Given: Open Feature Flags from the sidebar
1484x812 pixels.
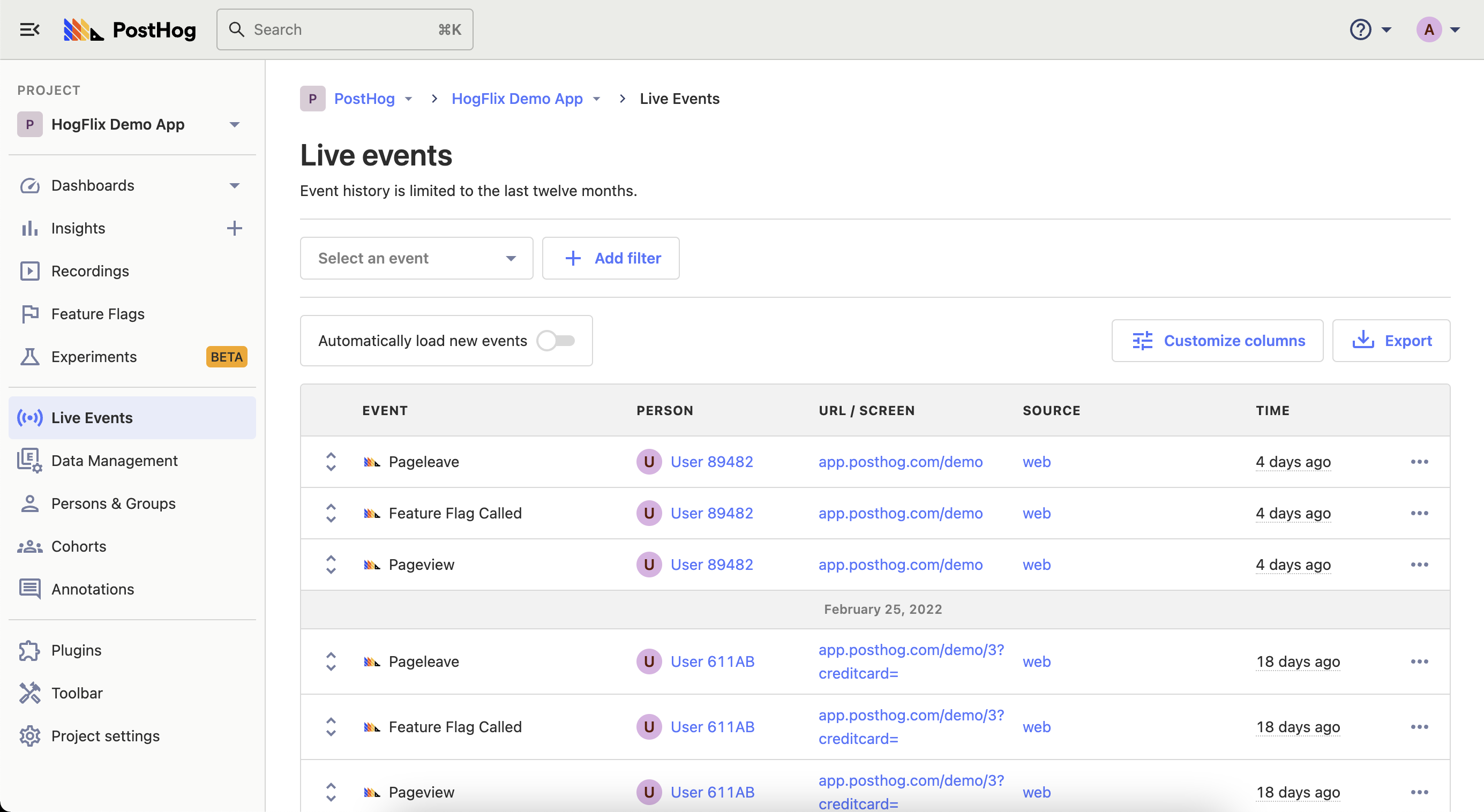Looking at the screenshot, I should click(98, 314).
